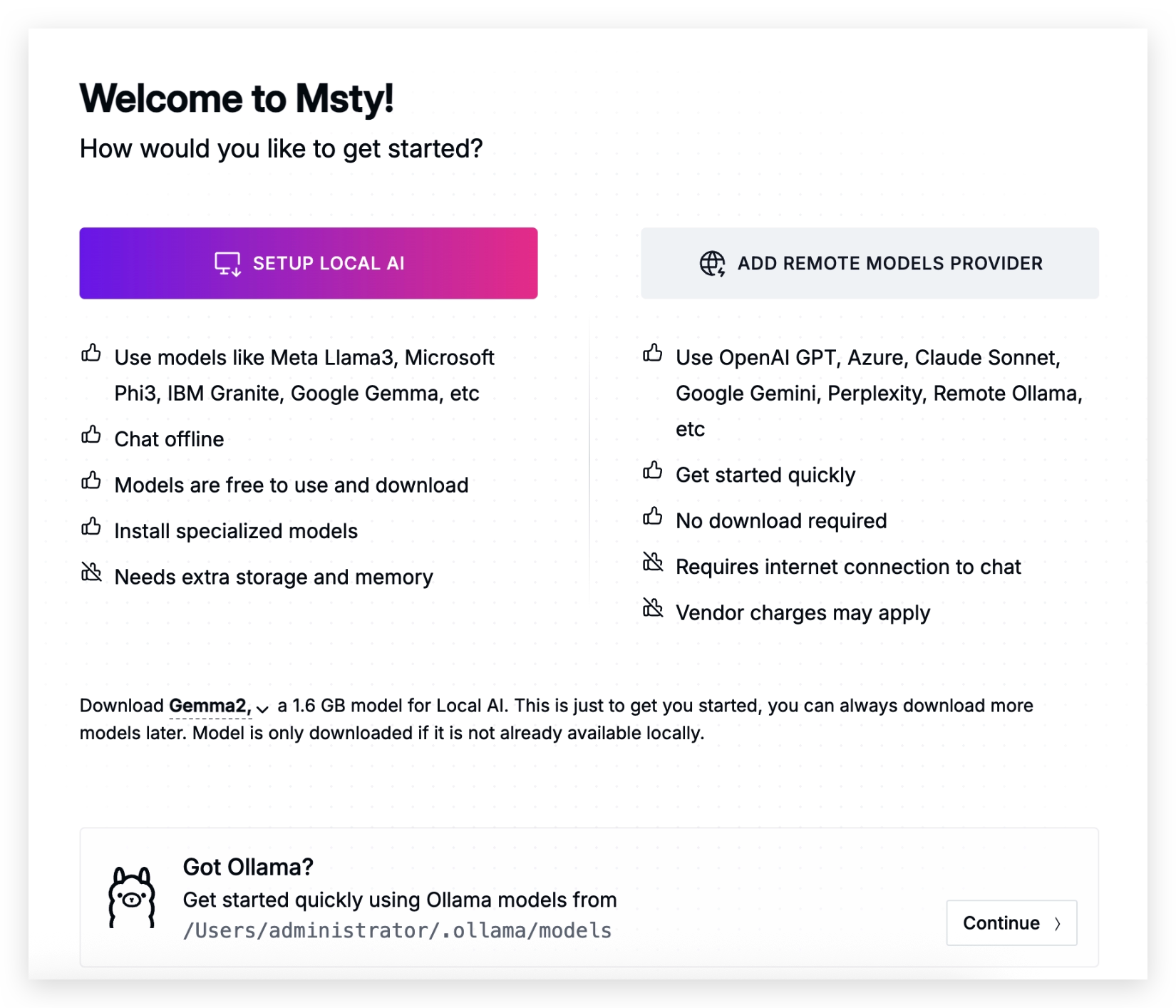Screen dimensions: 1176x1008
Task: Click the arrow inside the Continue button
Action: [x=1058, y=923]
